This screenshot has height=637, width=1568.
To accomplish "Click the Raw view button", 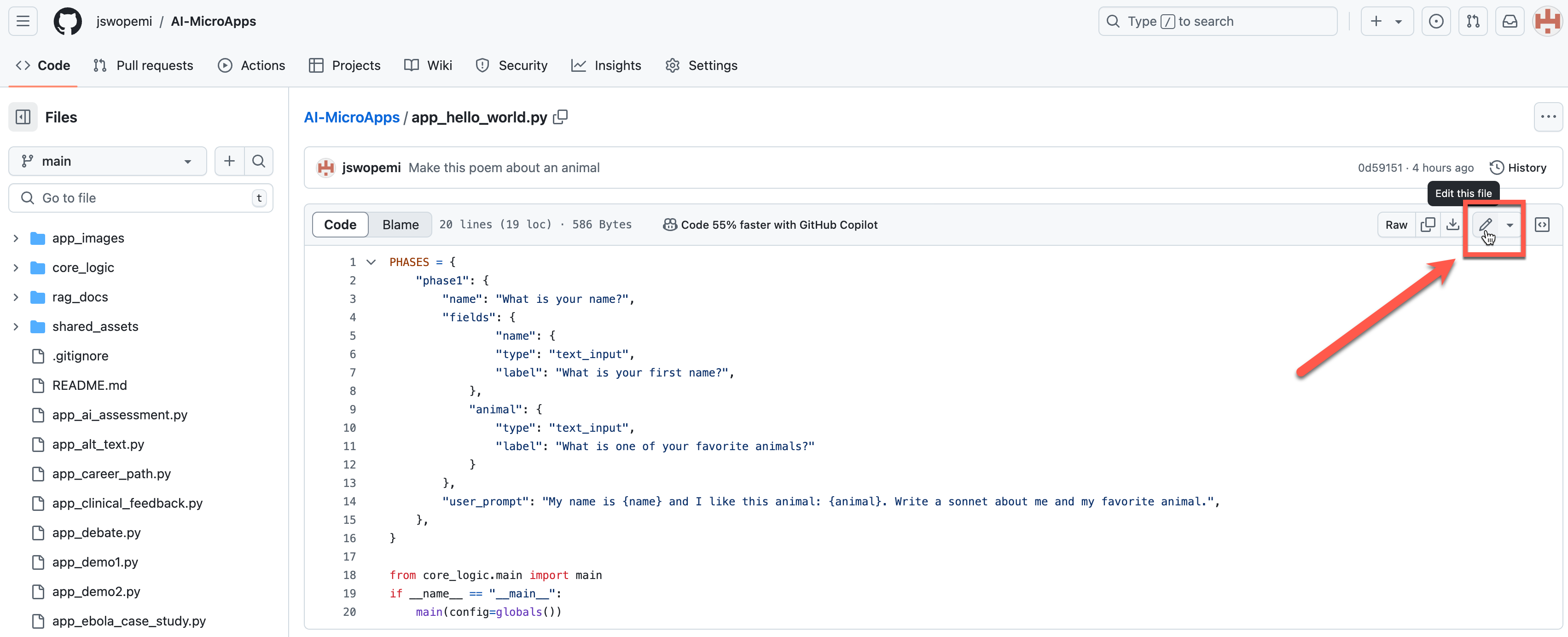I will point(1396,225).
